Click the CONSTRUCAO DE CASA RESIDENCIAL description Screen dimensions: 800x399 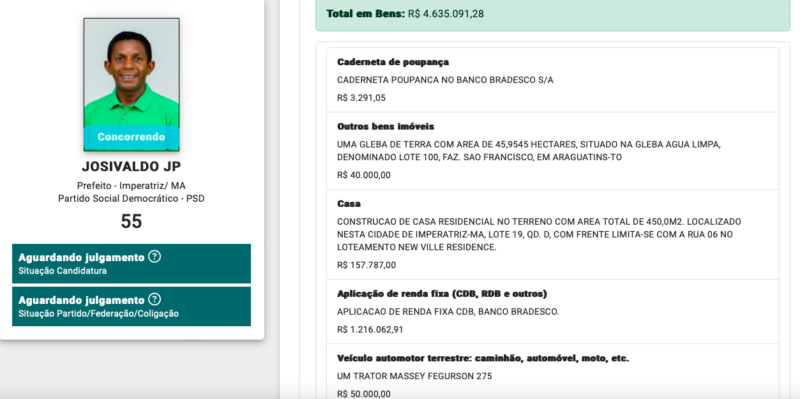point(539,235)
